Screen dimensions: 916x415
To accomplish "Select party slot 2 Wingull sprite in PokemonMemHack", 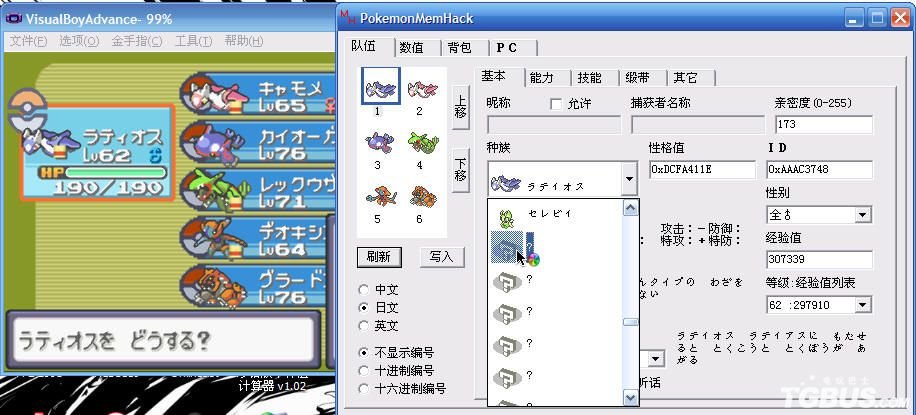I will [x=422, y=89].
